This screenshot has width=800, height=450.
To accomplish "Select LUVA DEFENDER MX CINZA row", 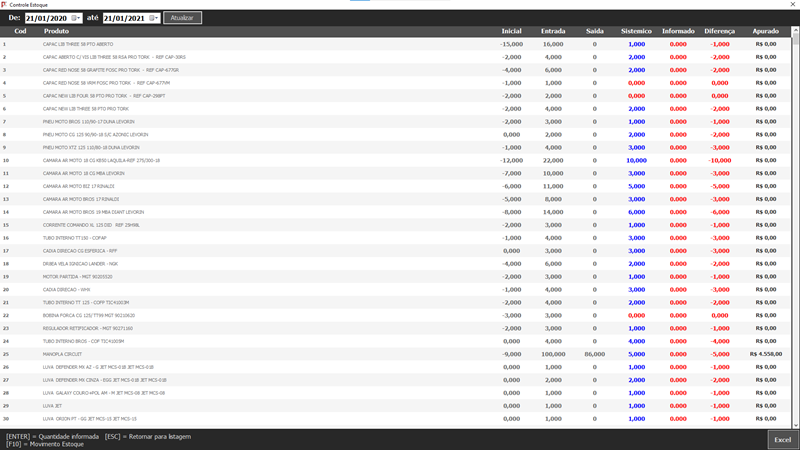I will pos(395,380).
